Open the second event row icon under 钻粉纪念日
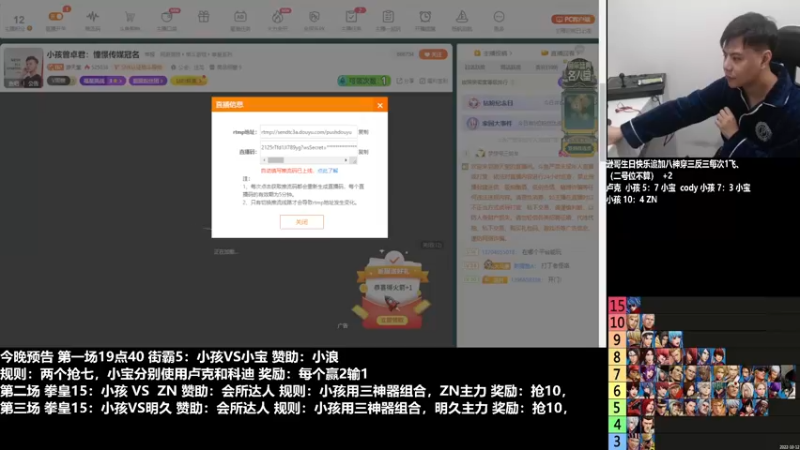The height and width of the screenshot is (450, 800). pos(472,123)
